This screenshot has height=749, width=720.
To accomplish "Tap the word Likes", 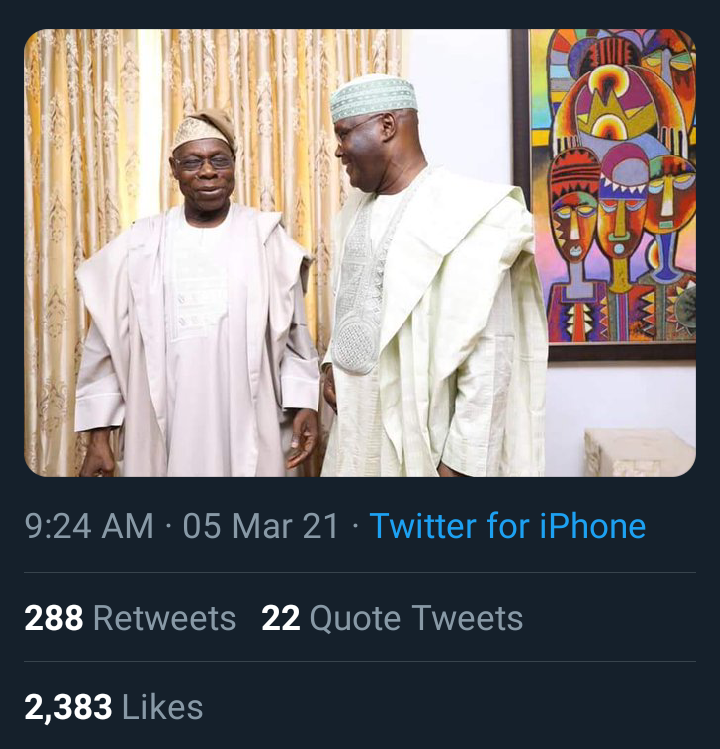I will (x=162, y=707).
